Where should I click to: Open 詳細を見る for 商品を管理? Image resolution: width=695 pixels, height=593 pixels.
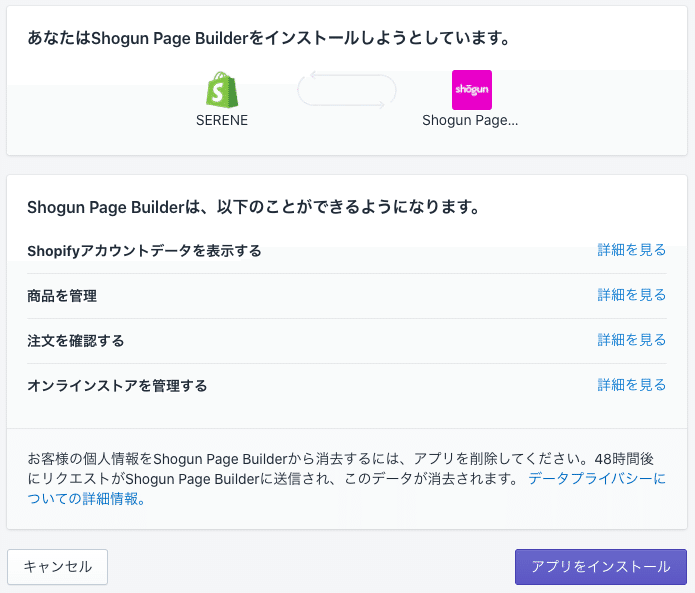[x=632, y=295]
